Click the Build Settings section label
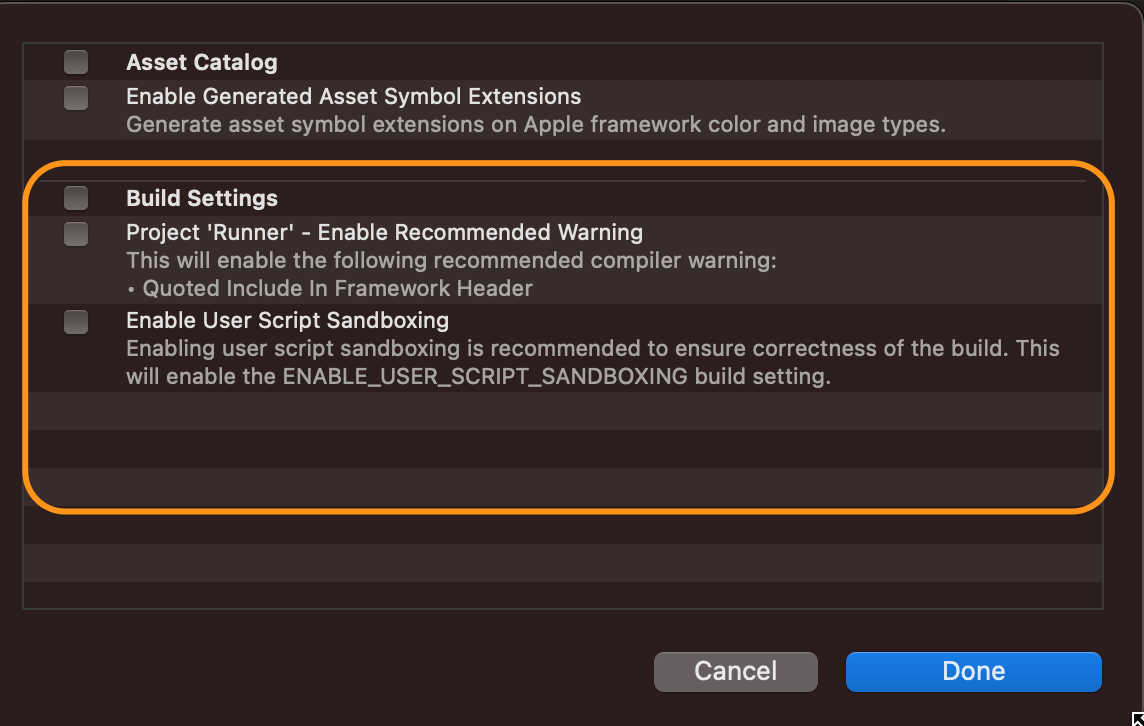Screen dimensions: 1144x726 point(201,197)
